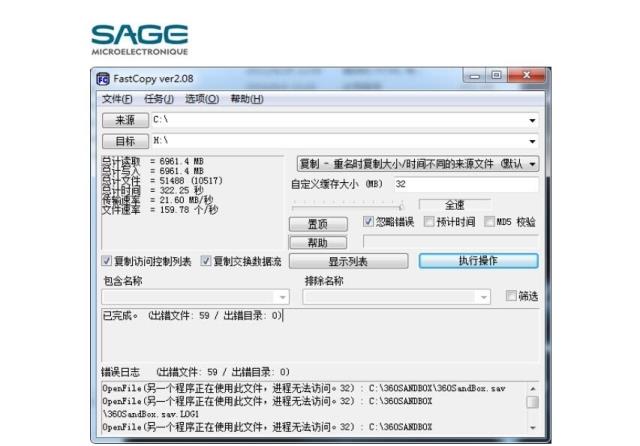
Task: Click the 错误日志 header label
Action: tap(120, 372)
